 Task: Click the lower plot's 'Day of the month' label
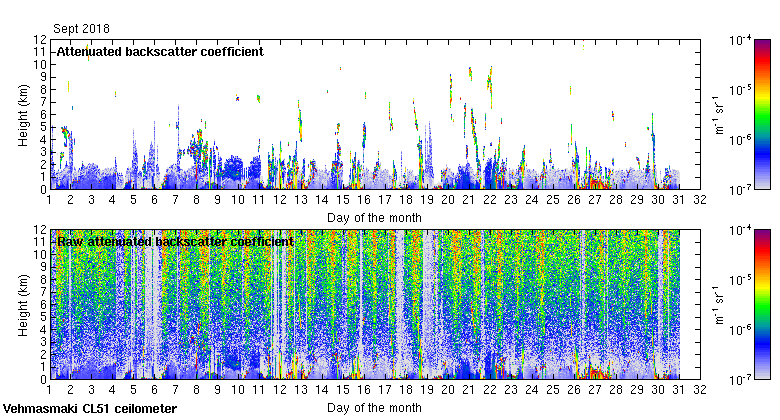click(373, 407)
